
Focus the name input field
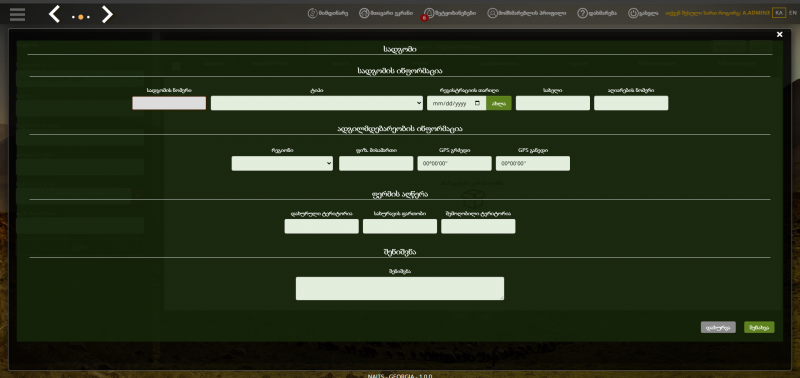[x=553, y=103]
